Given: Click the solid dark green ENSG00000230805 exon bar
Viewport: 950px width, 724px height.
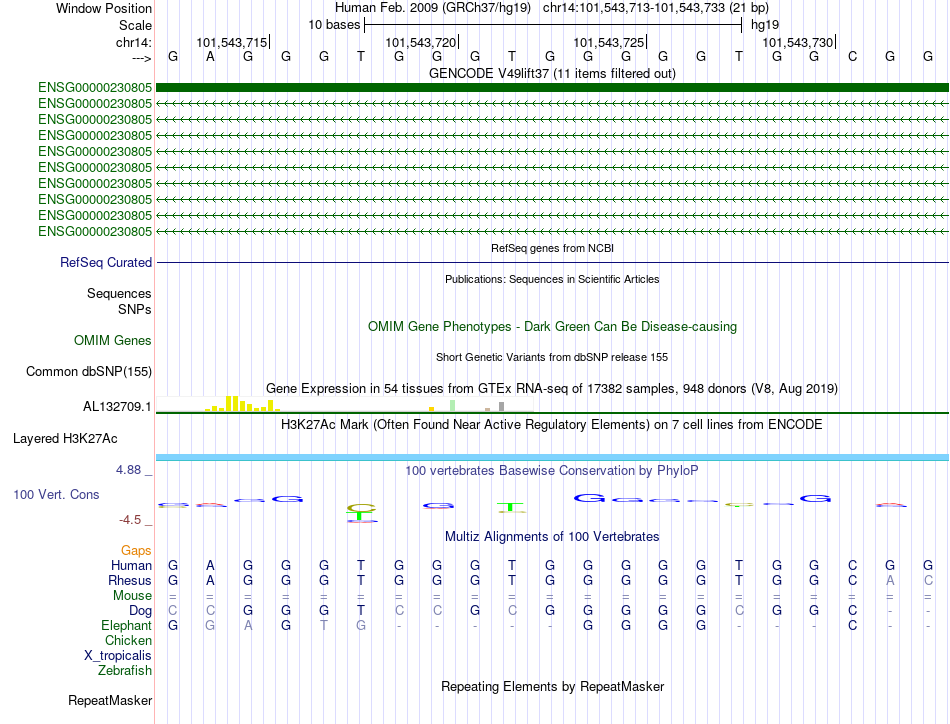Looking at the screenshot, I should pyautogui.click(x=552, y=87).
